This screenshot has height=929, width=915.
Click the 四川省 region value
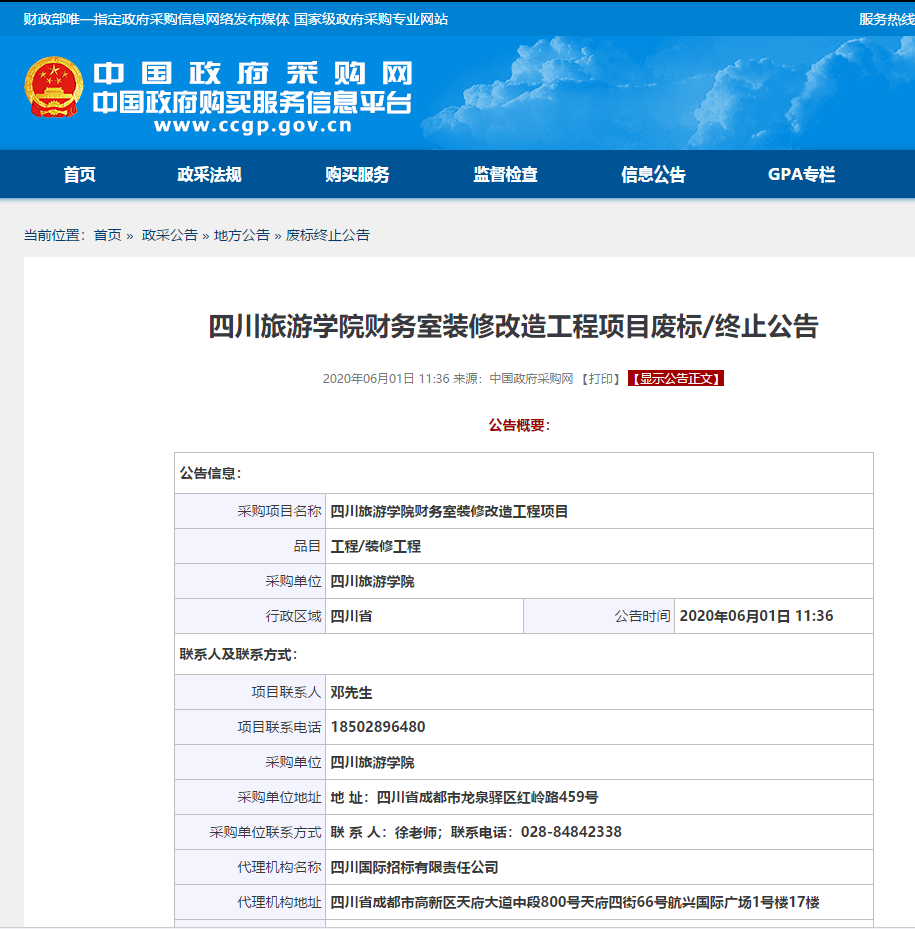point(351,616)
